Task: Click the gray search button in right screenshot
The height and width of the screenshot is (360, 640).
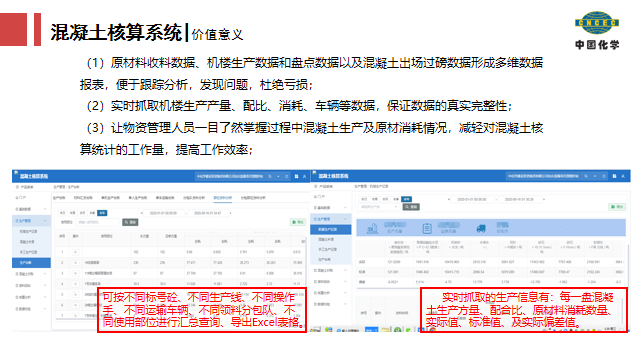Action: pyautogui.click(x=411, y=207)
